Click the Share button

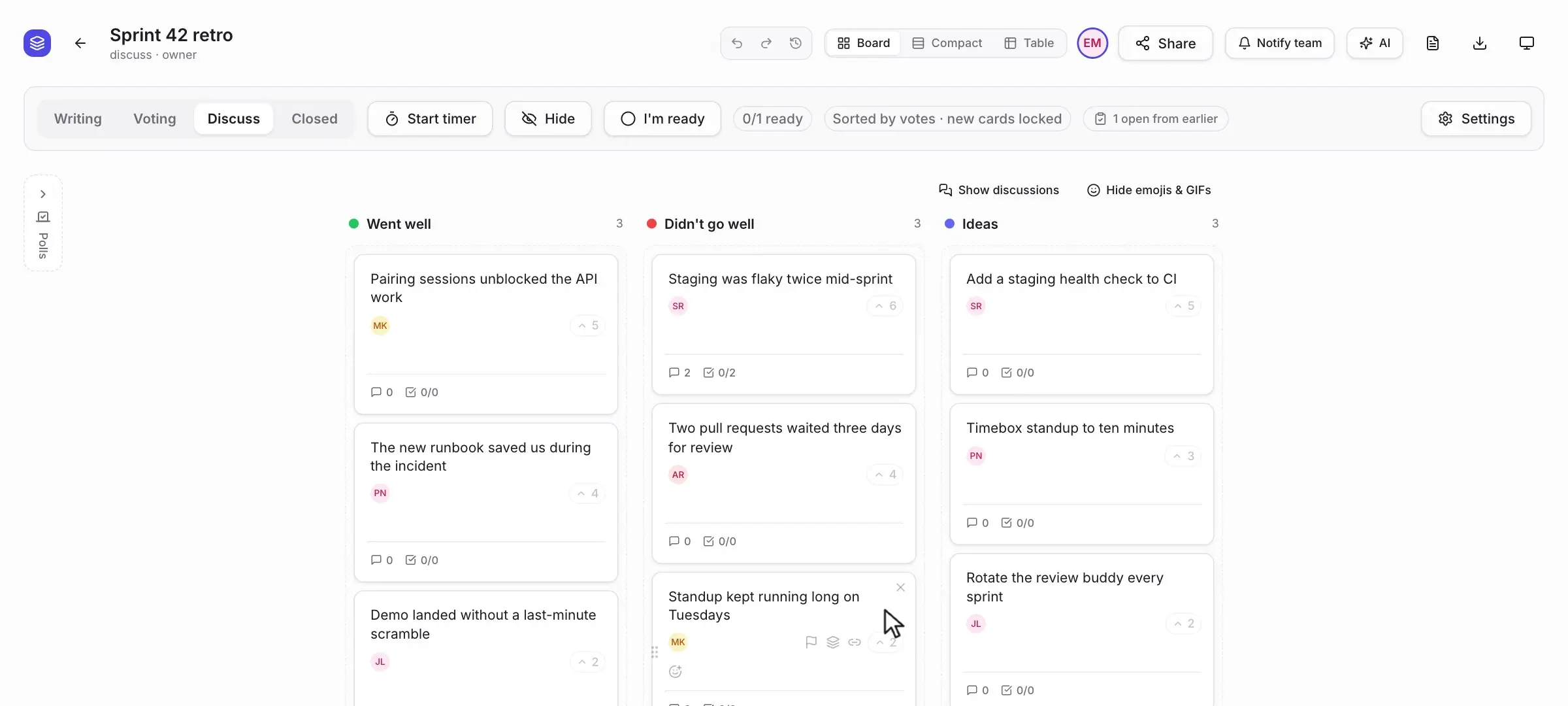point(1166,43)
